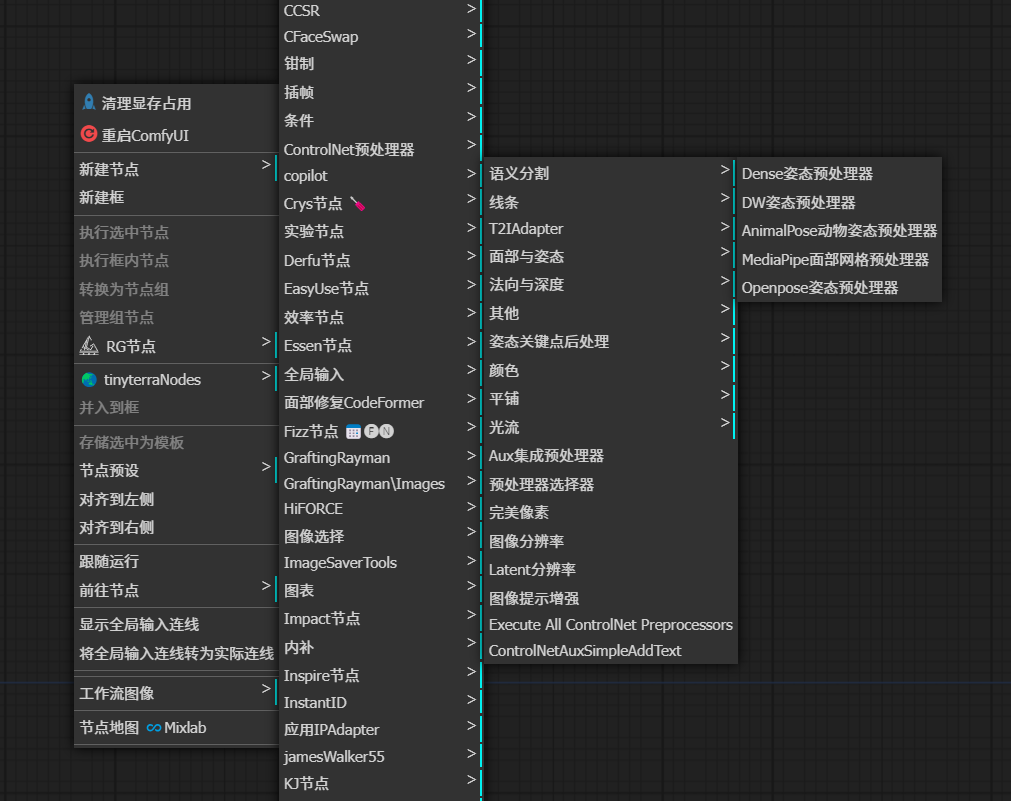Open the ImageSaverTools category
Image resolution: width=1011 pixels, height=801 pixels.
click(x=380, y=562)
